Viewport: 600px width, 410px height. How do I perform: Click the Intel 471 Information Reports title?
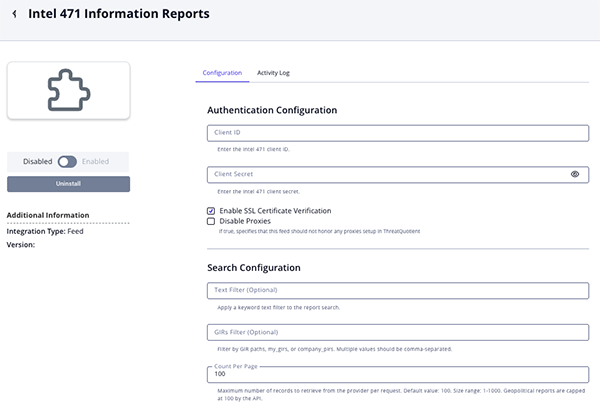[x=119, y=14]
